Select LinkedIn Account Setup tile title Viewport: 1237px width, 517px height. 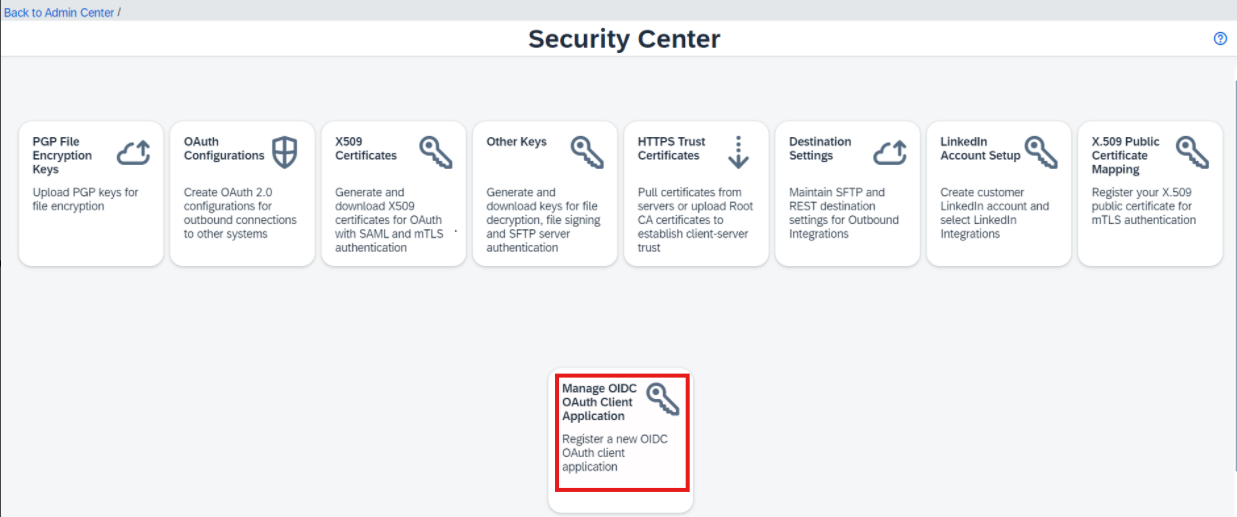coord(980,149)
